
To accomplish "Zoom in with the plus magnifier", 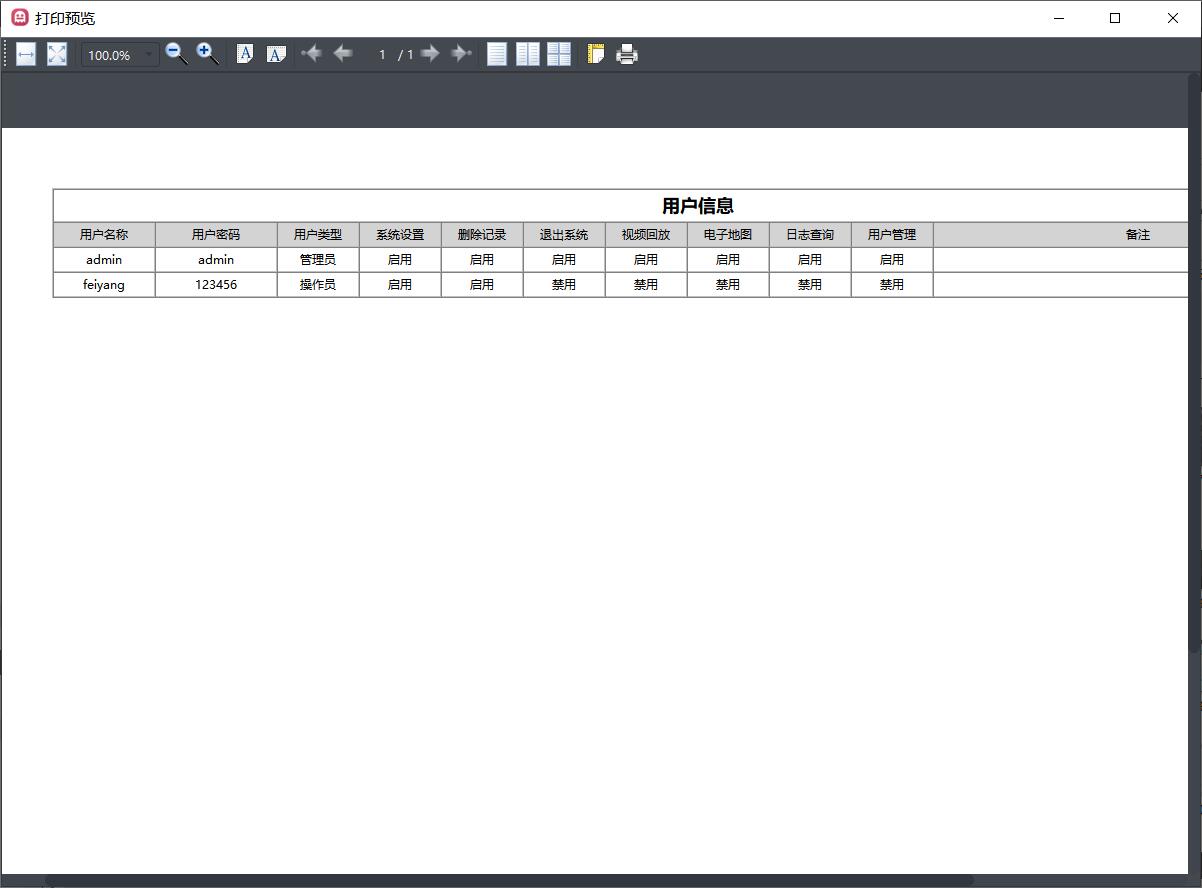I will pyautogui.click(x=207, y=54).
